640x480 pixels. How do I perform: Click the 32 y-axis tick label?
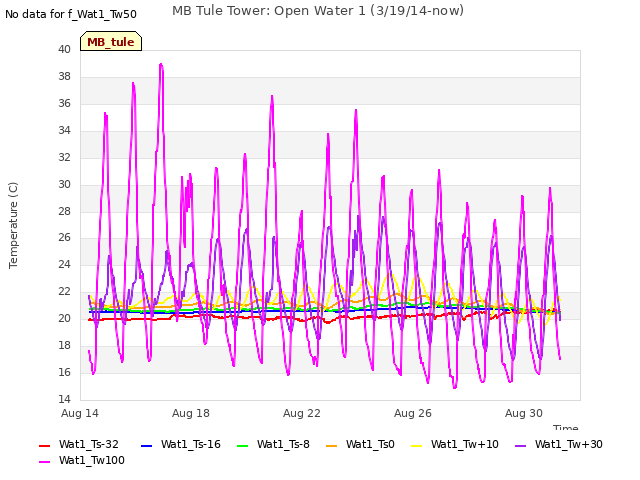tap(64, 158)
